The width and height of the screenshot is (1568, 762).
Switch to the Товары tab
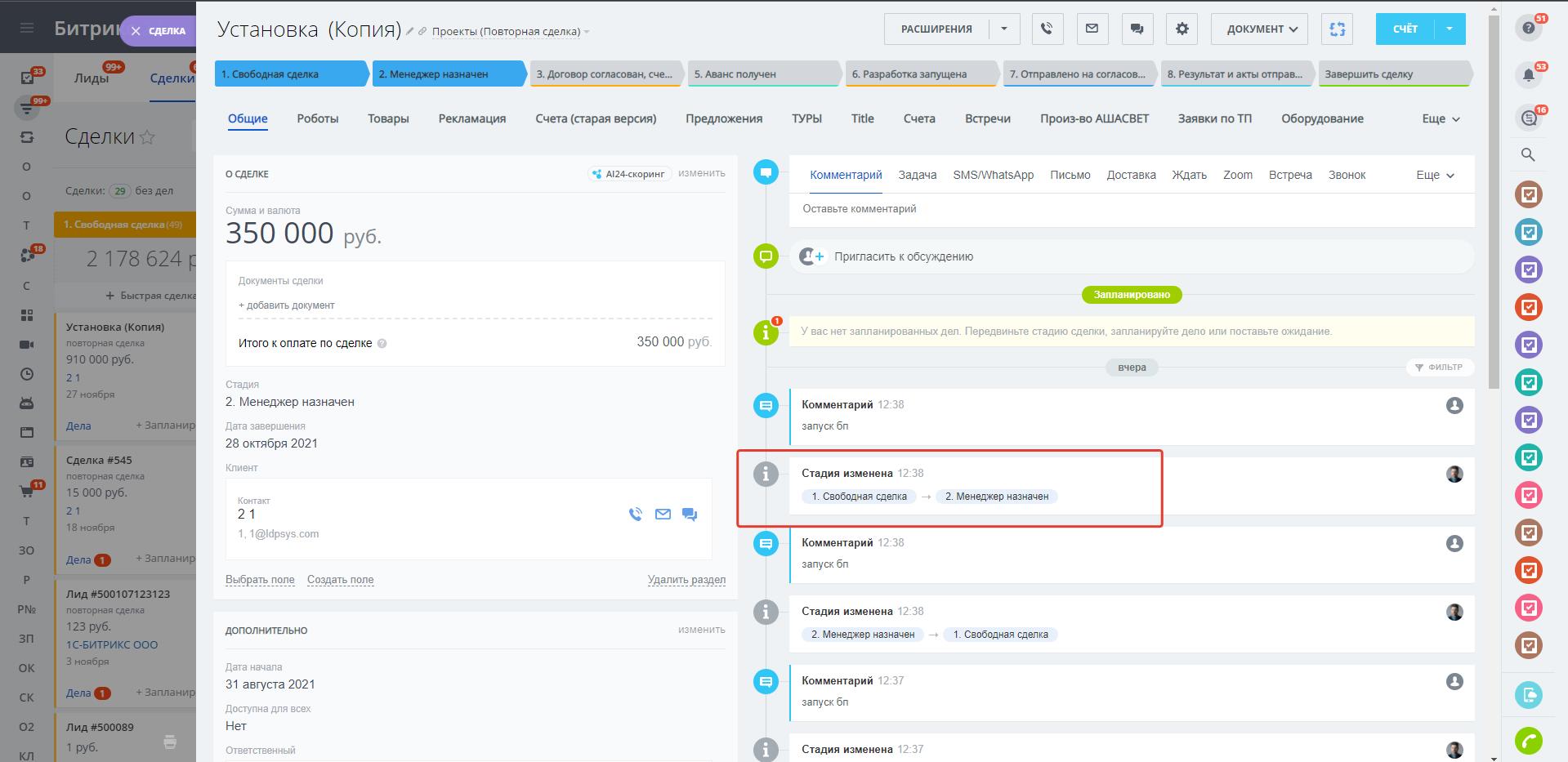pos(388,119)
